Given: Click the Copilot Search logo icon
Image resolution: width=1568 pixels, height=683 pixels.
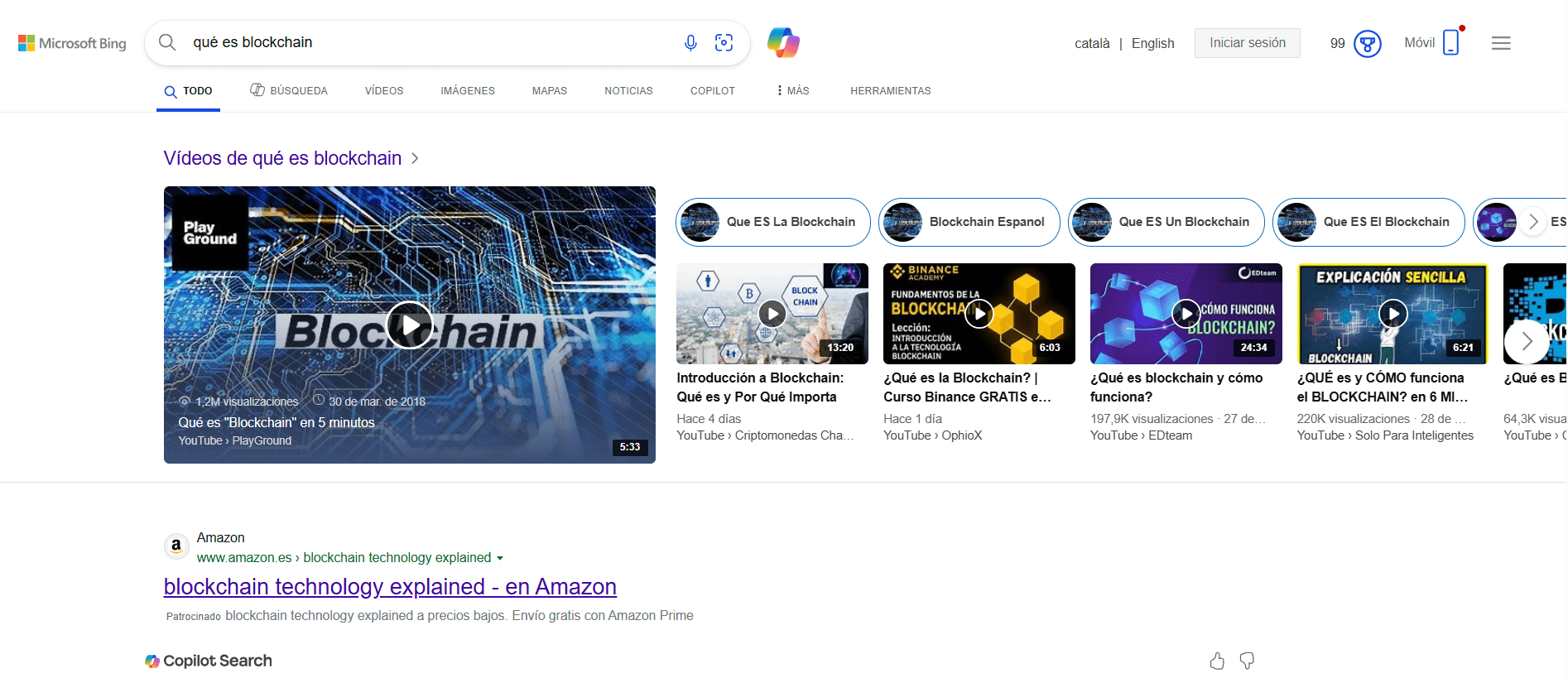Looking at the screenshot, I should [x=152, y=661].
